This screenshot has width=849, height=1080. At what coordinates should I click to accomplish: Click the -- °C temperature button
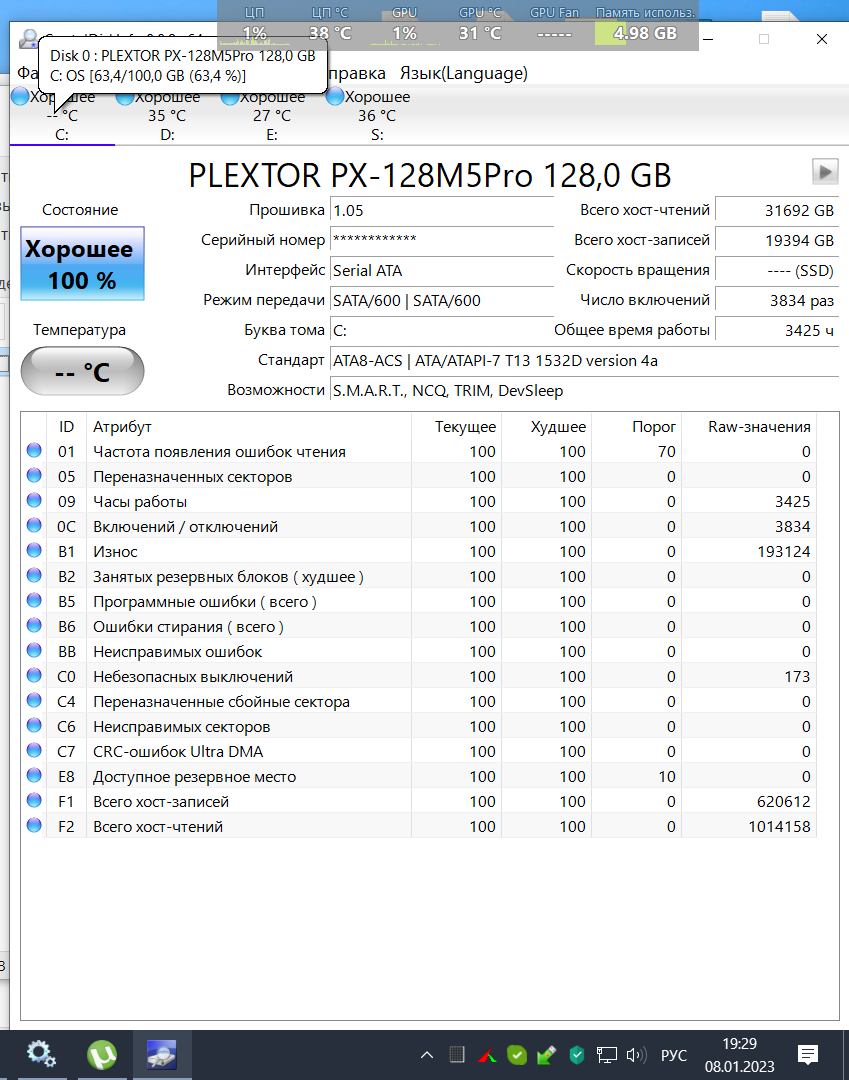83,371
